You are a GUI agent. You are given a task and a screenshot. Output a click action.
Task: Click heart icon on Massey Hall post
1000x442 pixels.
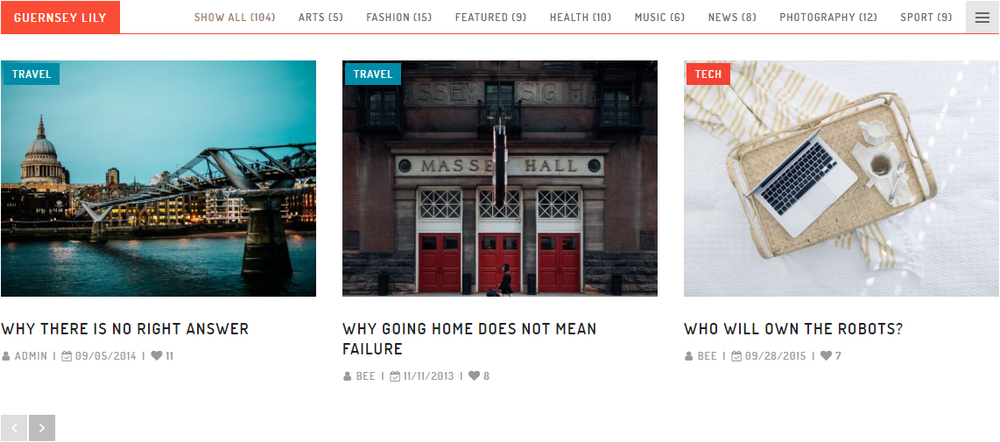click(474, 376)
